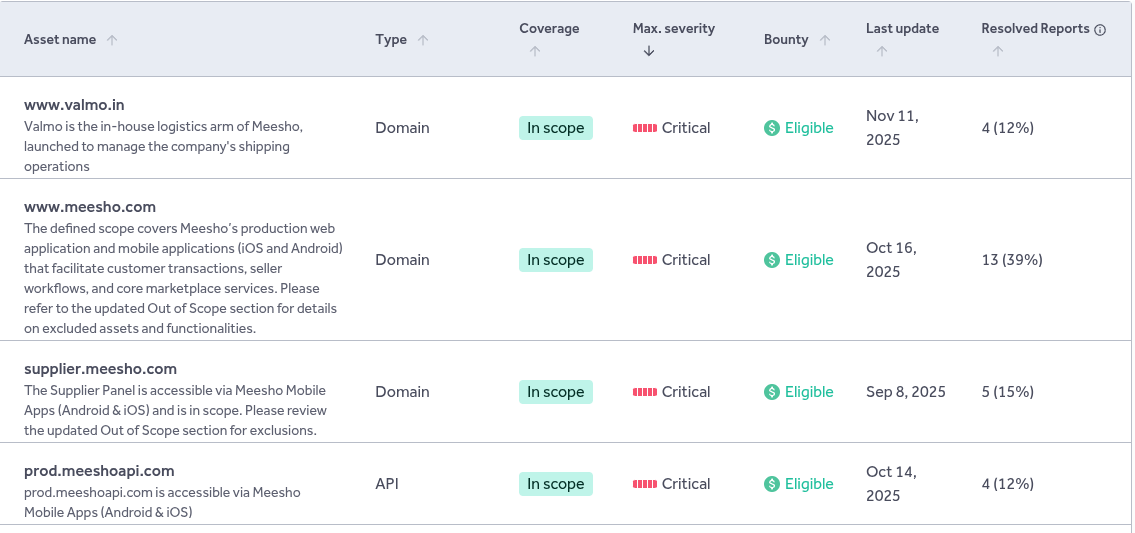Click Critical label for www.valmo.in

686,128
